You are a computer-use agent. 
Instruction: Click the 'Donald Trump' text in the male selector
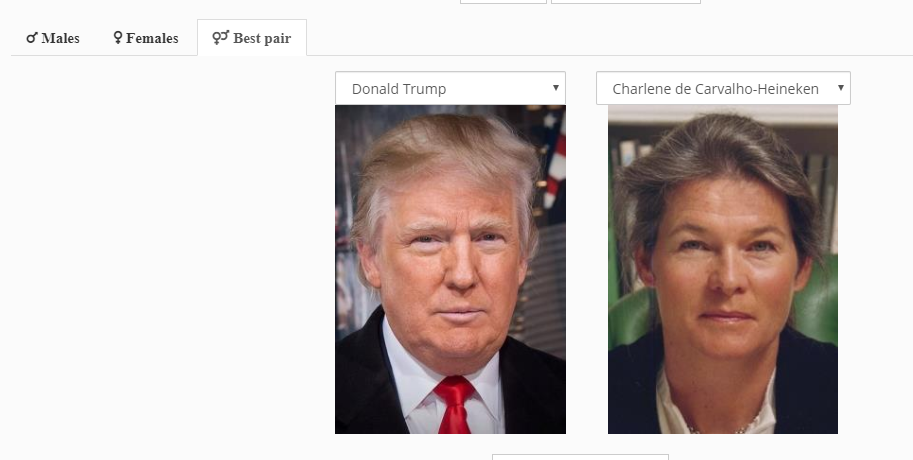click(x=399, y=89)
